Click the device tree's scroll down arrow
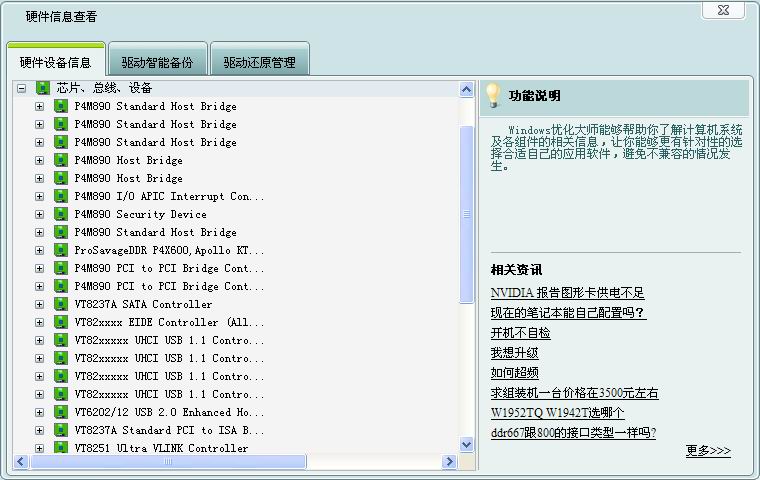The height and width of the screenshot is (480, 760). 466,444
